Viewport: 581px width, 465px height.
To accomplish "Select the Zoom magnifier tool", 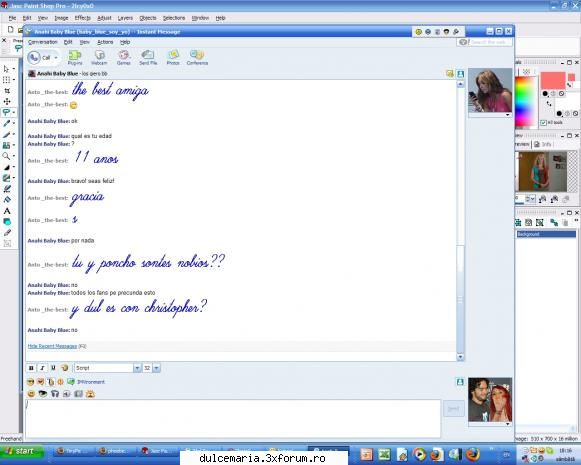I will click(x=6, y=156).
